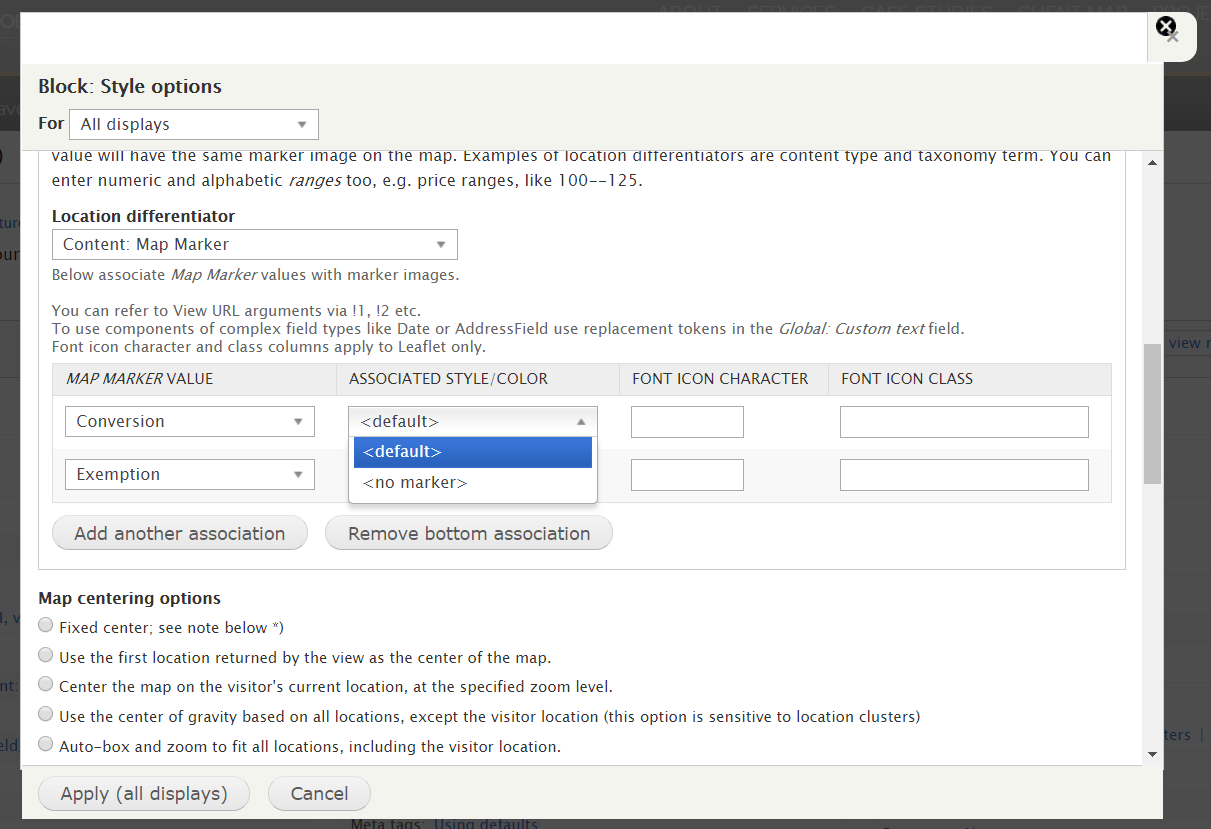Viewport: 1211px width, 829px height.
Task: Click Font Icon Character field for Conversion
Action: 687,422
